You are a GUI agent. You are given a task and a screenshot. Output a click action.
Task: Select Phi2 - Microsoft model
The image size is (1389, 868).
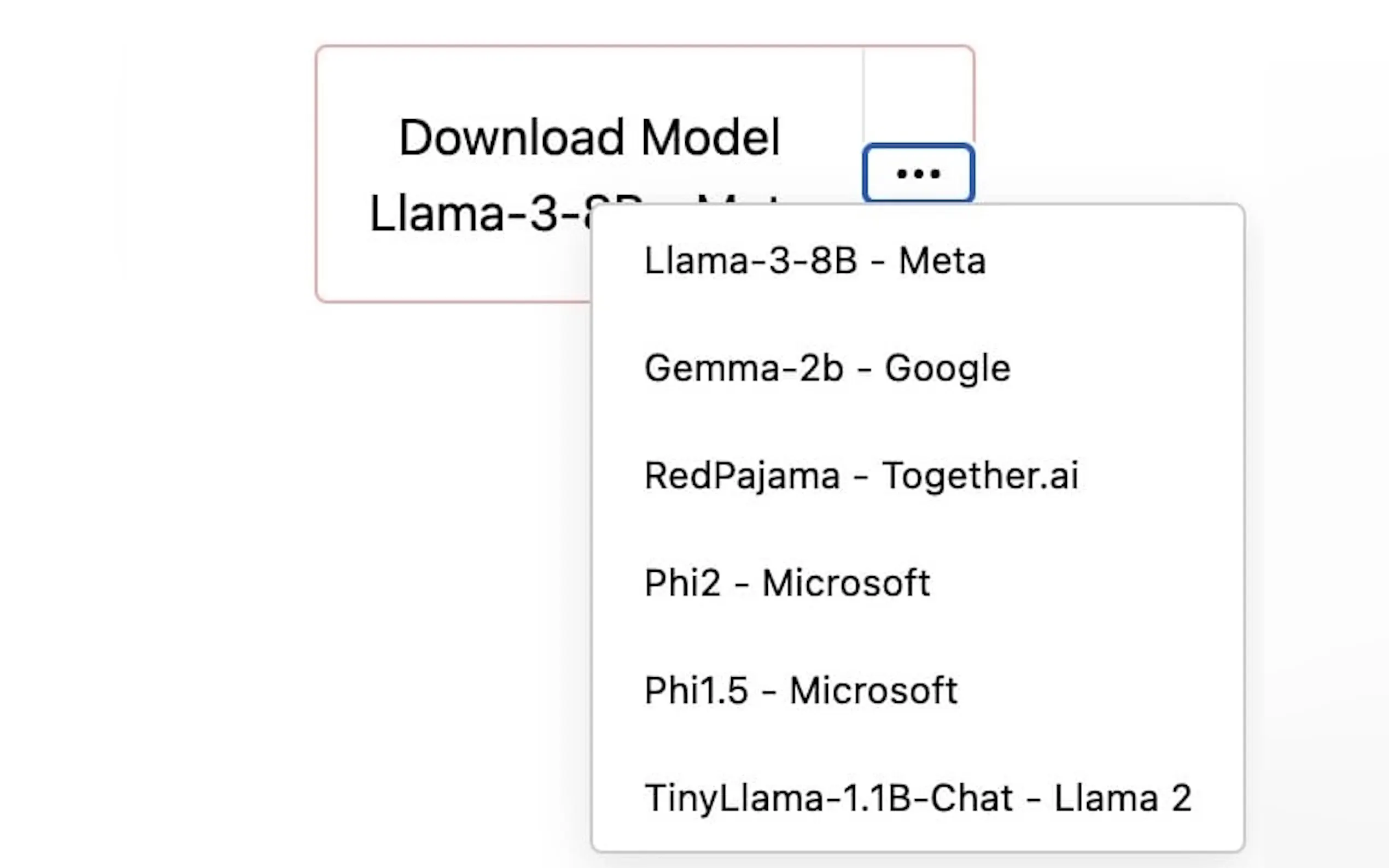coord(787,583)
